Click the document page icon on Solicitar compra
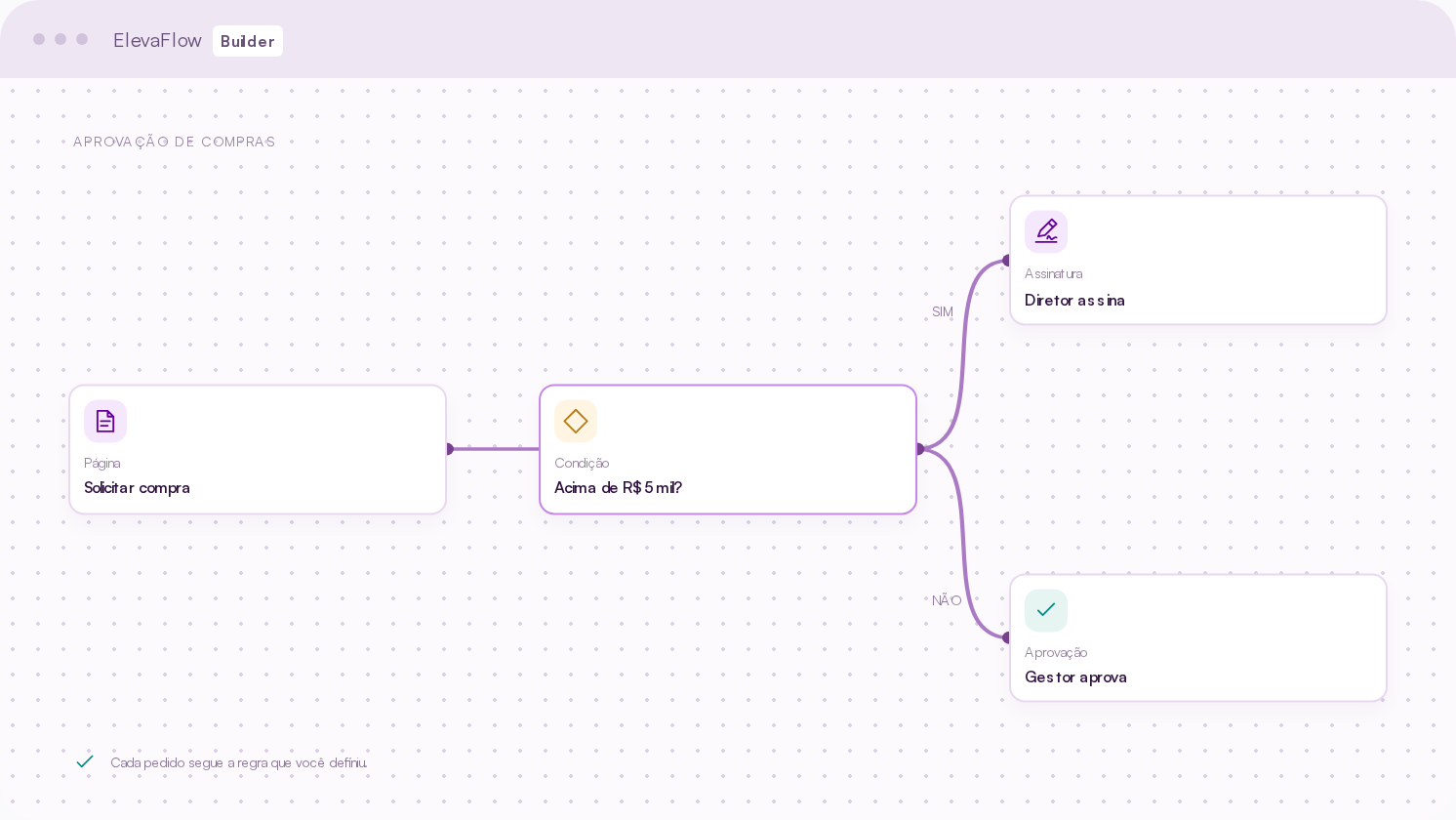The width and height of the screenshot is (1456, 820). coord(105,421)
